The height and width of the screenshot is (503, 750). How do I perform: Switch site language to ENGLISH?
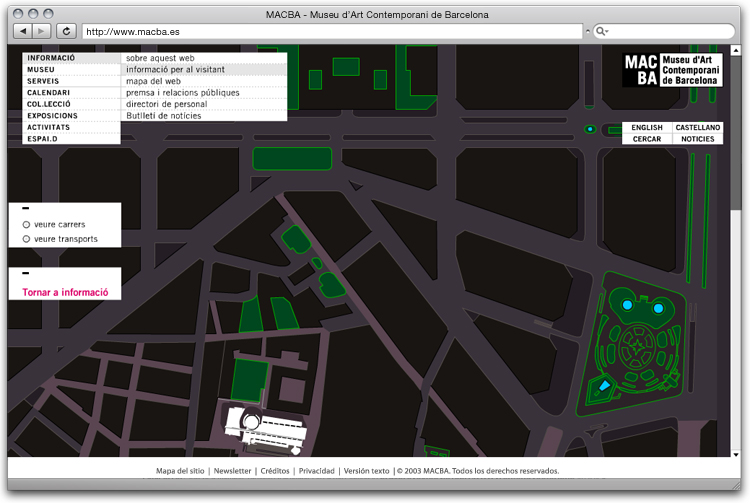tap(647, 128)
